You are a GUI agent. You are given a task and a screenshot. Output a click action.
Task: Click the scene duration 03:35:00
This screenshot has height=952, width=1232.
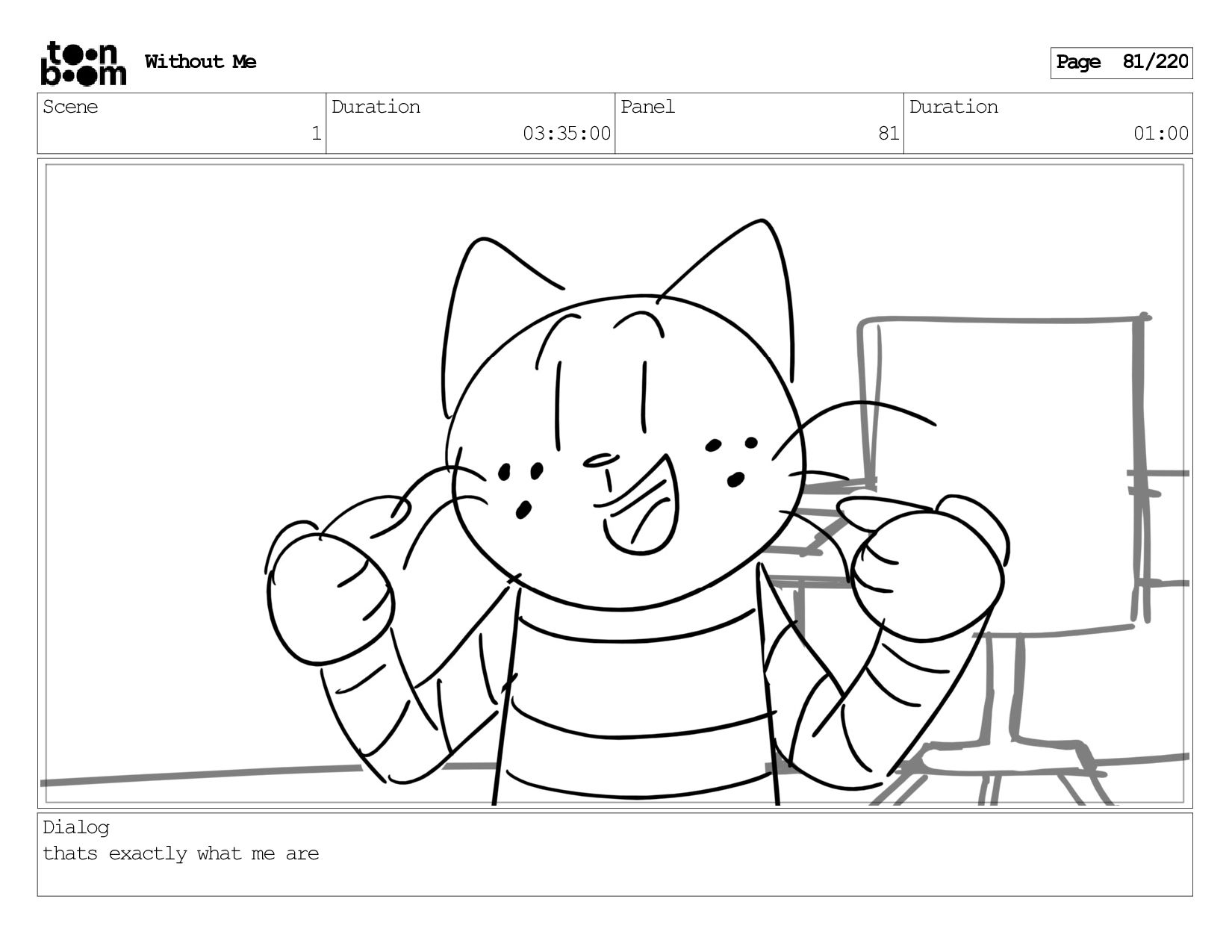pyautogui.click(x=566, y=134)
